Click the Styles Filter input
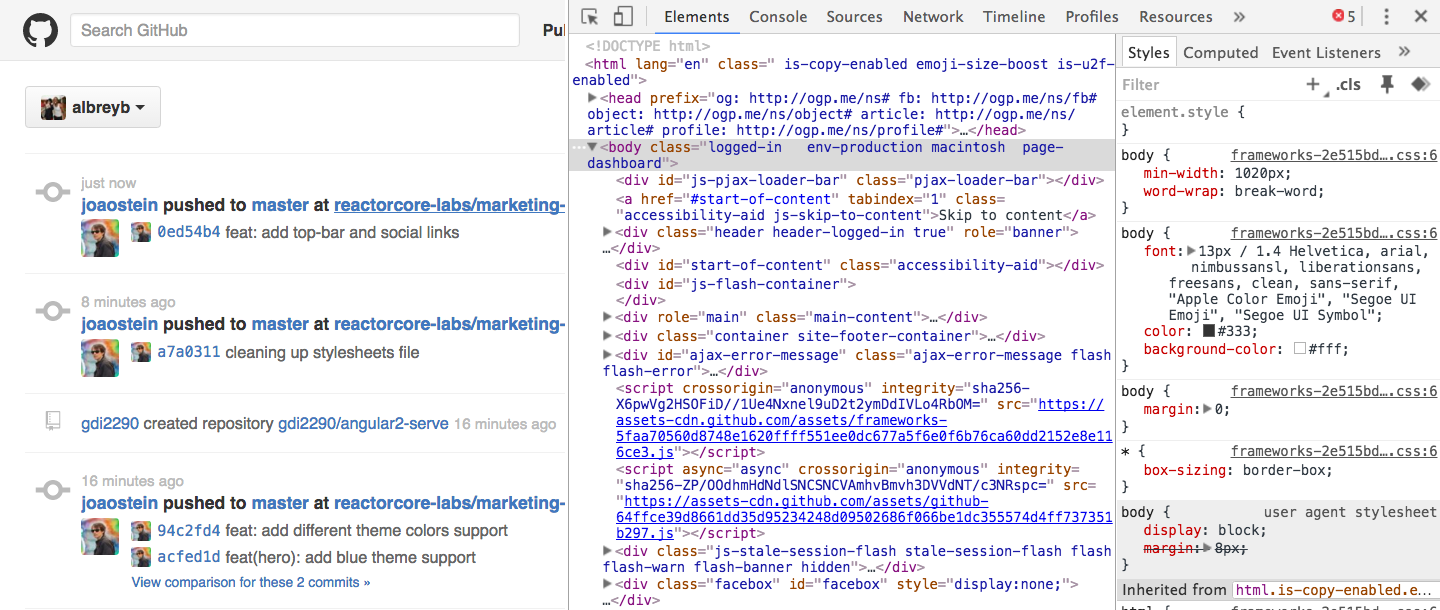Viewport: 1440px width, 610px height. tap(1208, 85)
